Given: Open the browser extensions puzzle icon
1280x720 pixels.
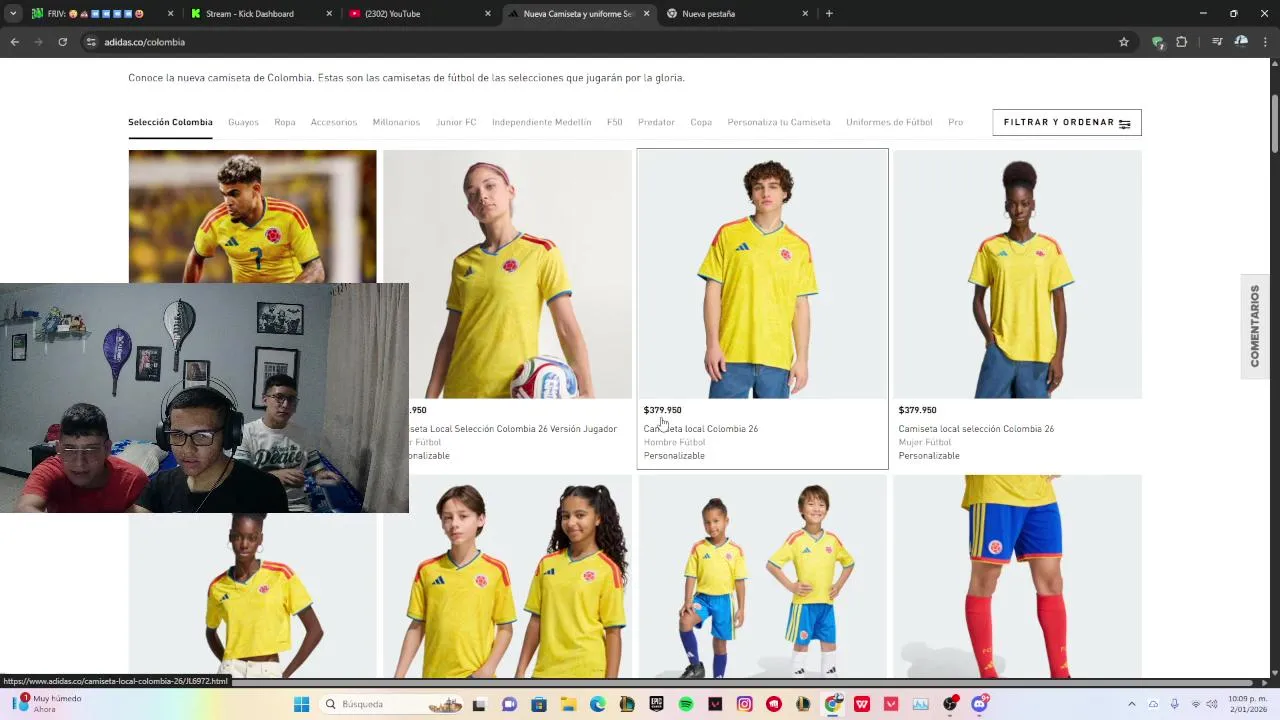Looking at the screenshot, I should click(1181, 42).
